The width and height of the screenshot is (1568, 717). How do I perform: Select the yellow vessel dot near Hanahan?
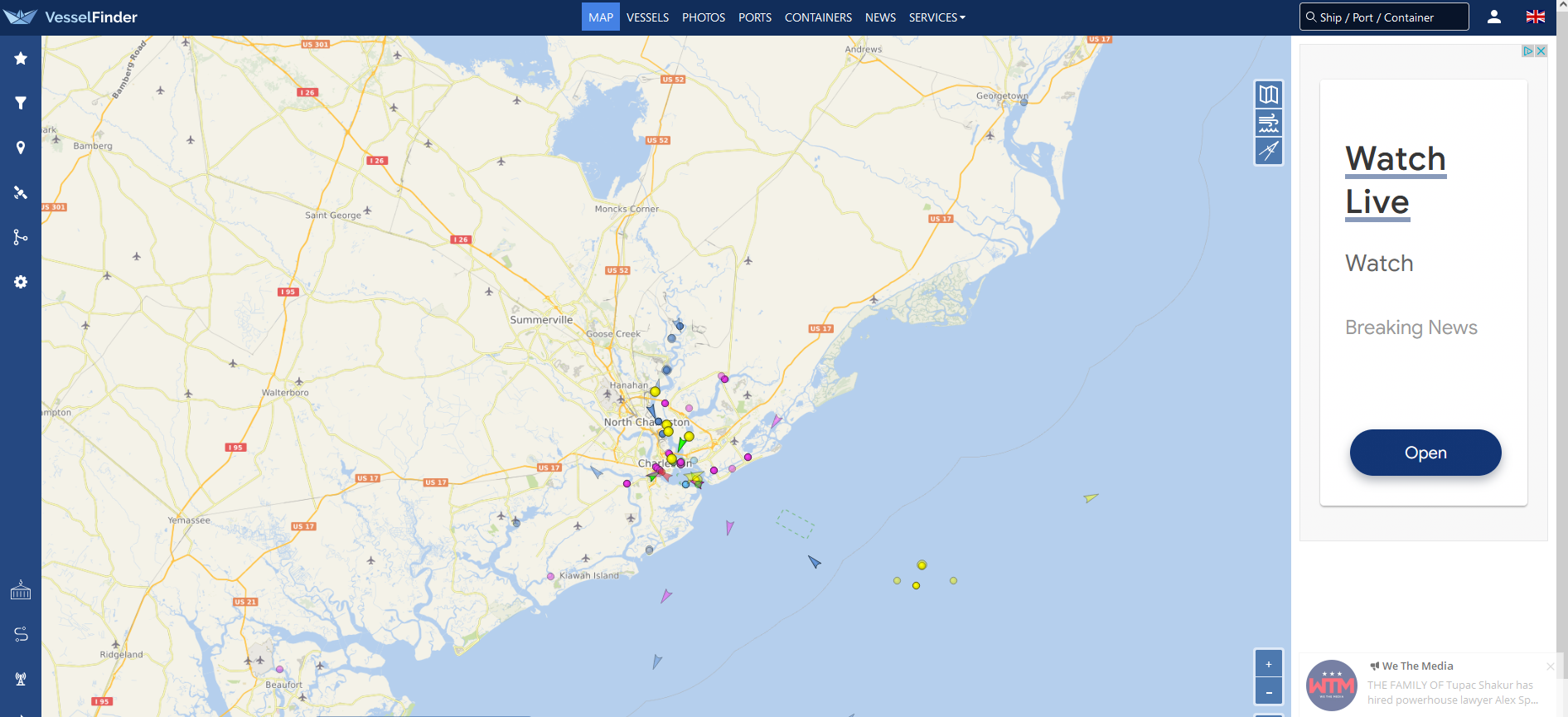pos(655,391)
